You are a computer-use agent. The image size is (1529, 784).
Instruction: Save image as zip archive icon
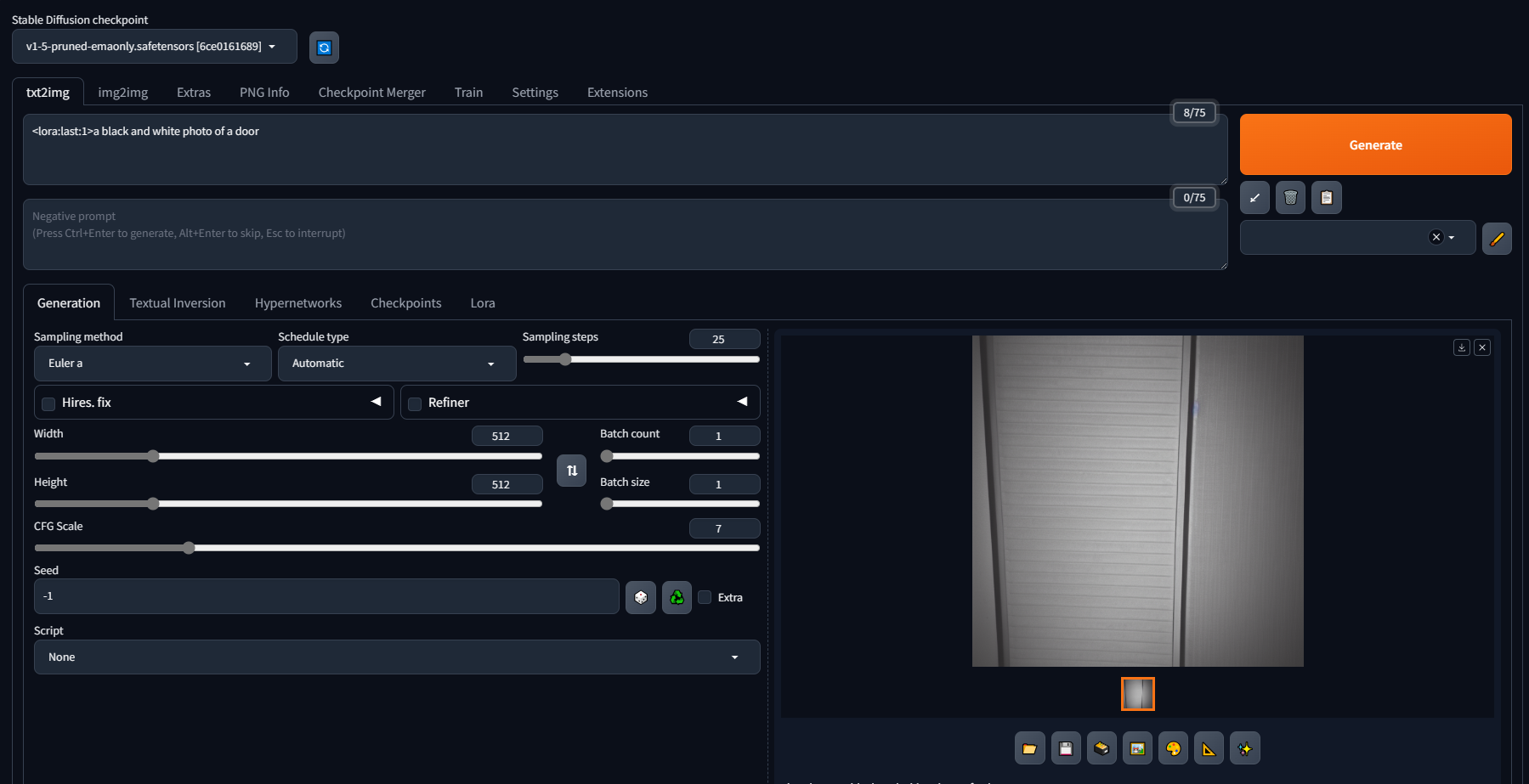(1101, 748)
